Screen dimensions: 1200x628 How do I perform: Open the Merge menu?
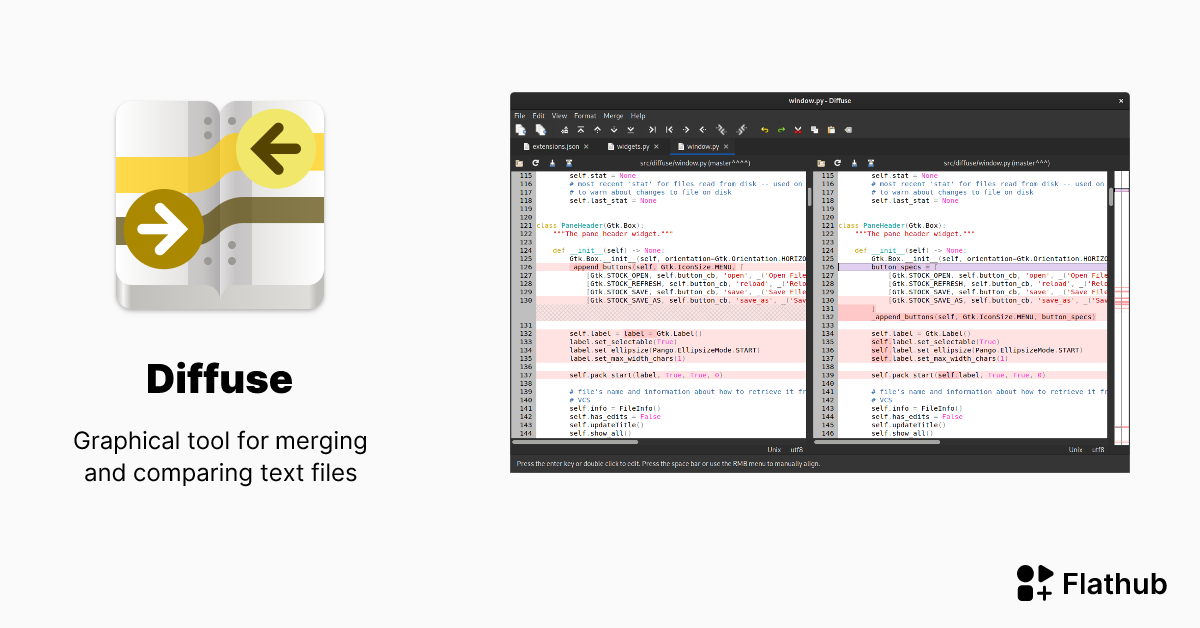tap(613, 115)
